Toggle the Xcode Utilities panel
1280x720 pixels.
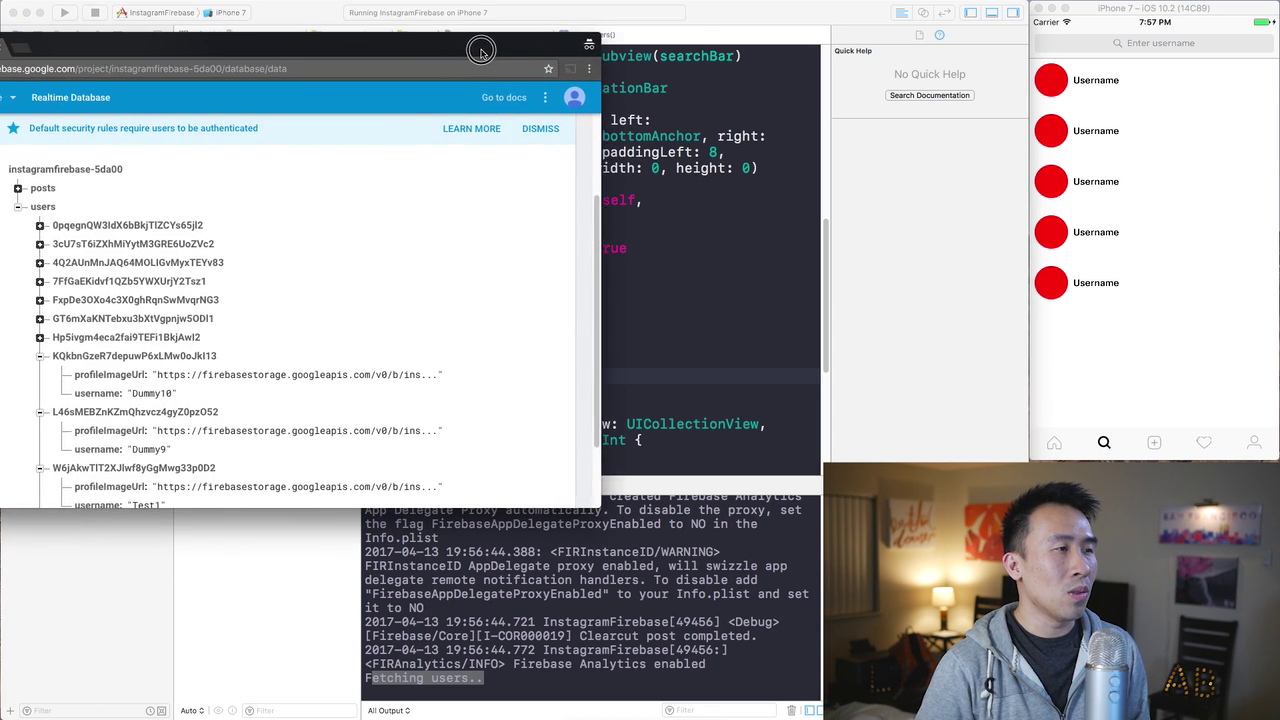[x=1013, y=13]
